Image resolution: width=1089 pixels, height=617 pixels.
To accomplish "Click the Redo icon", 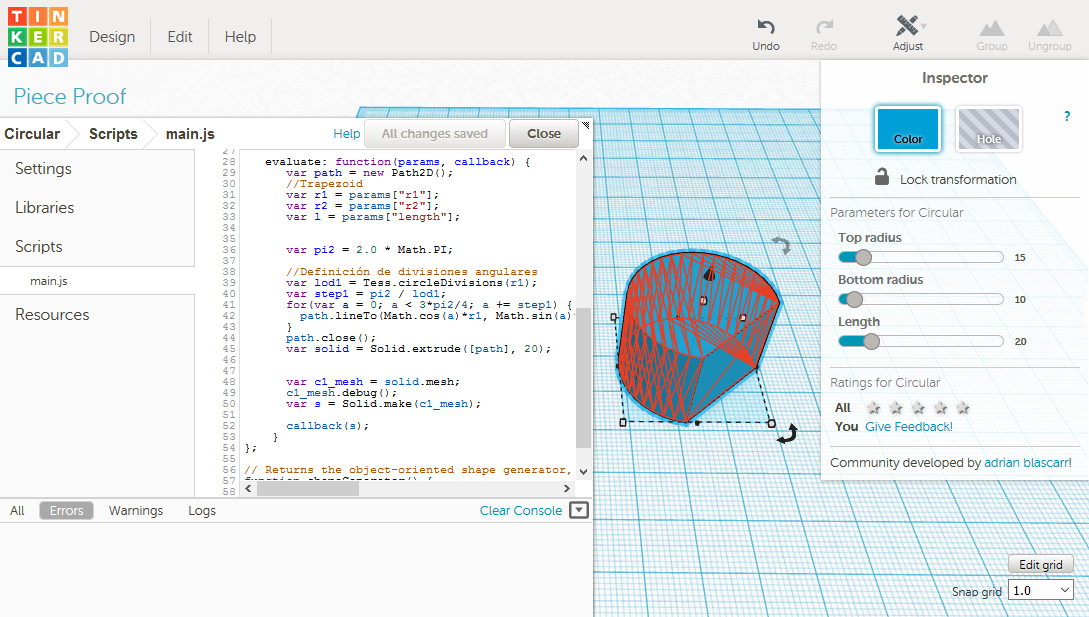I will [x=824, y=27].
